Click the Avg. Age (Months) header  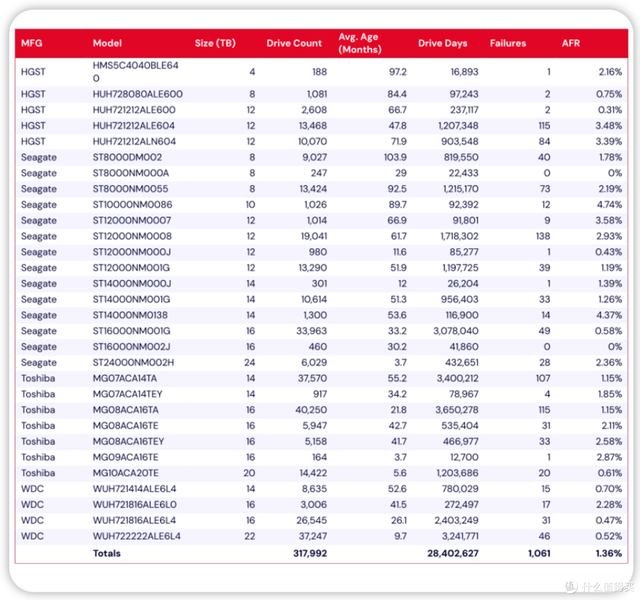(x=360, y=43)
